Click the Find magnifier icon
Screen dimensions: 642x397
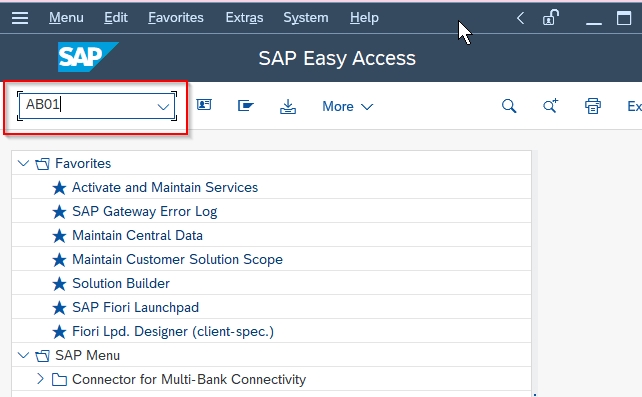[509, 106]
